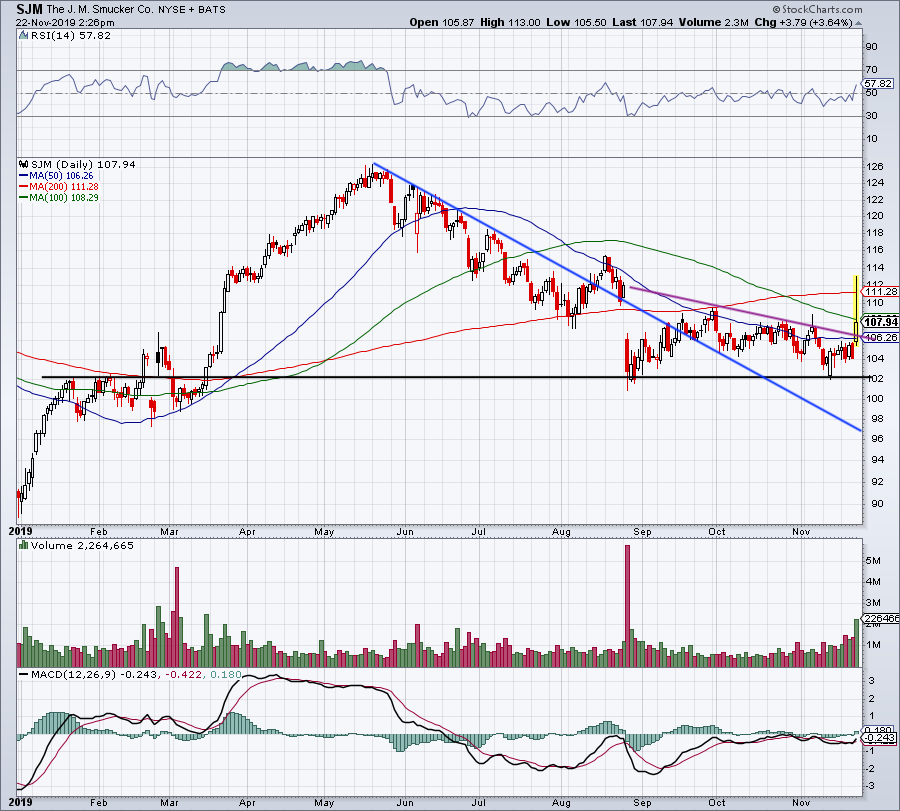Click the volume bars icon beside Volume
Image resolution: width=900 pixels, height=811 pixels.
pyautogui.click(x=24, y=545)
